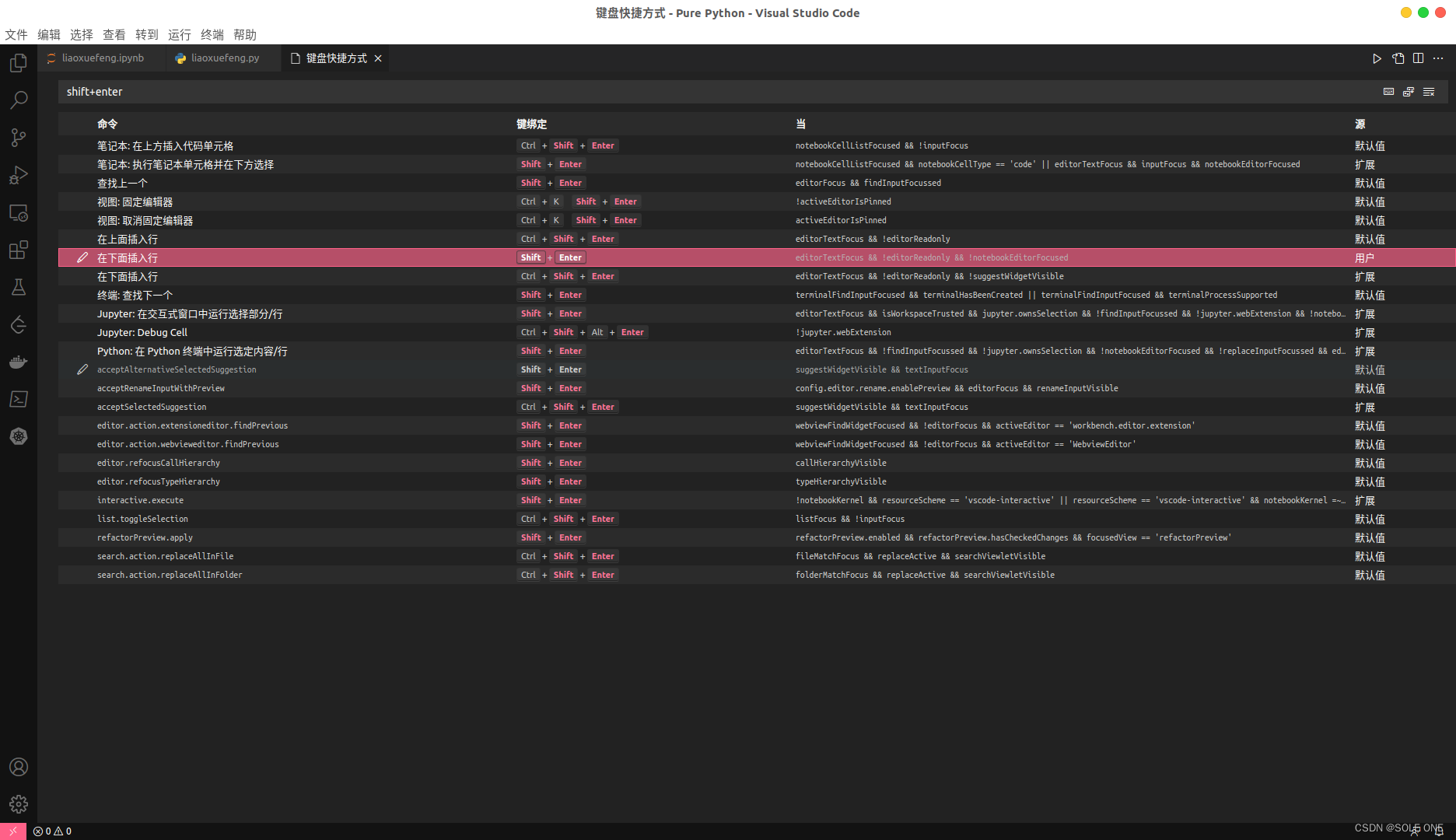Edit the highlighted 在下面插入行 keybinding pencil

82,257
